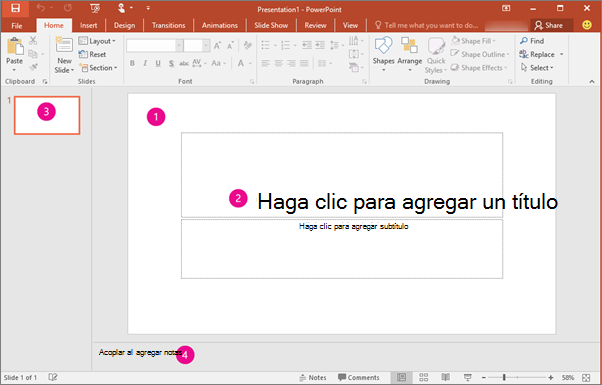
Task: Open the New Slide dropdown arrow
Action: click(72, 70)
